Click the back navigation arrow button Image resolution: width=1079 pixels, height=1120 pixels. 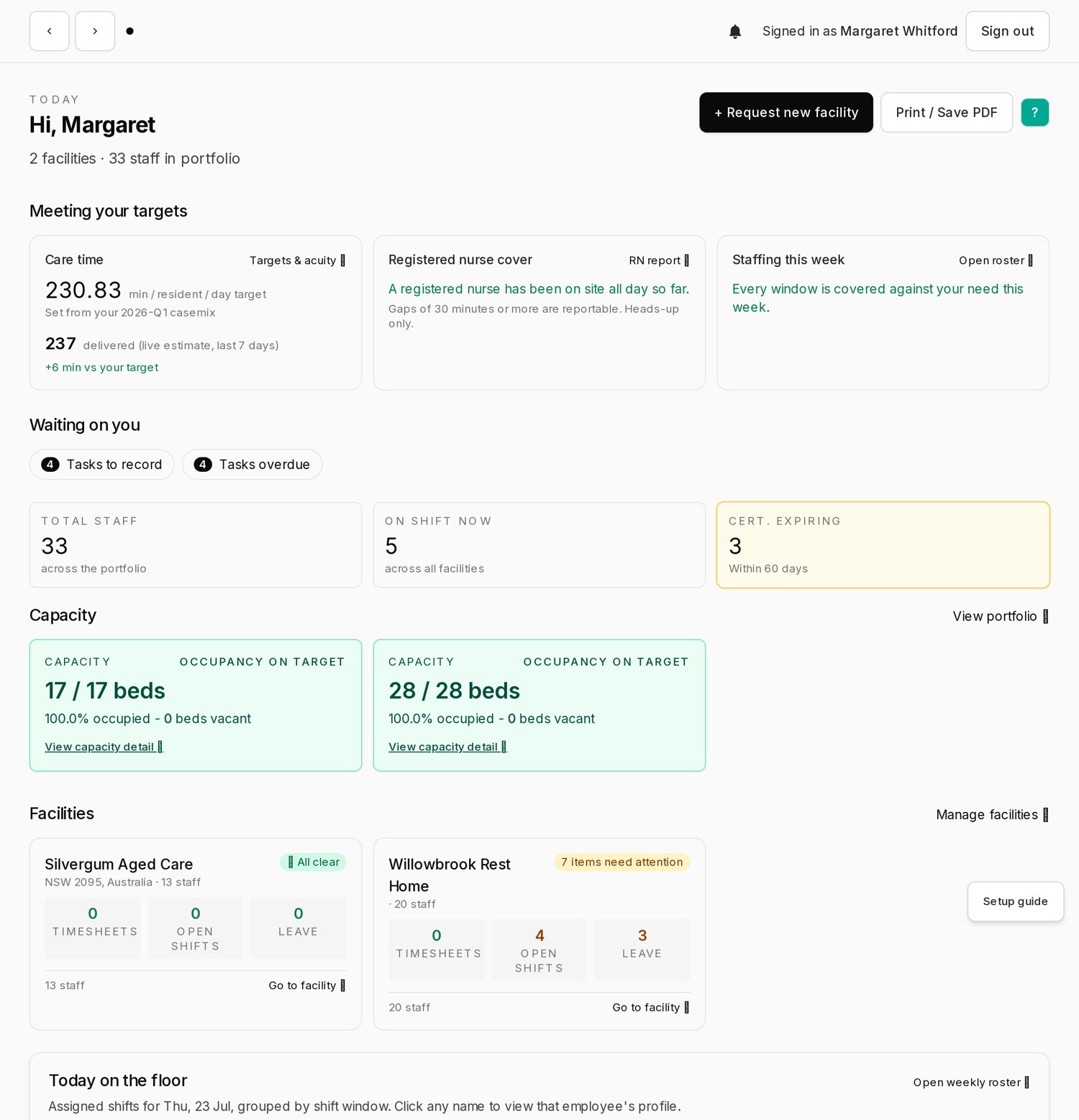49,31
